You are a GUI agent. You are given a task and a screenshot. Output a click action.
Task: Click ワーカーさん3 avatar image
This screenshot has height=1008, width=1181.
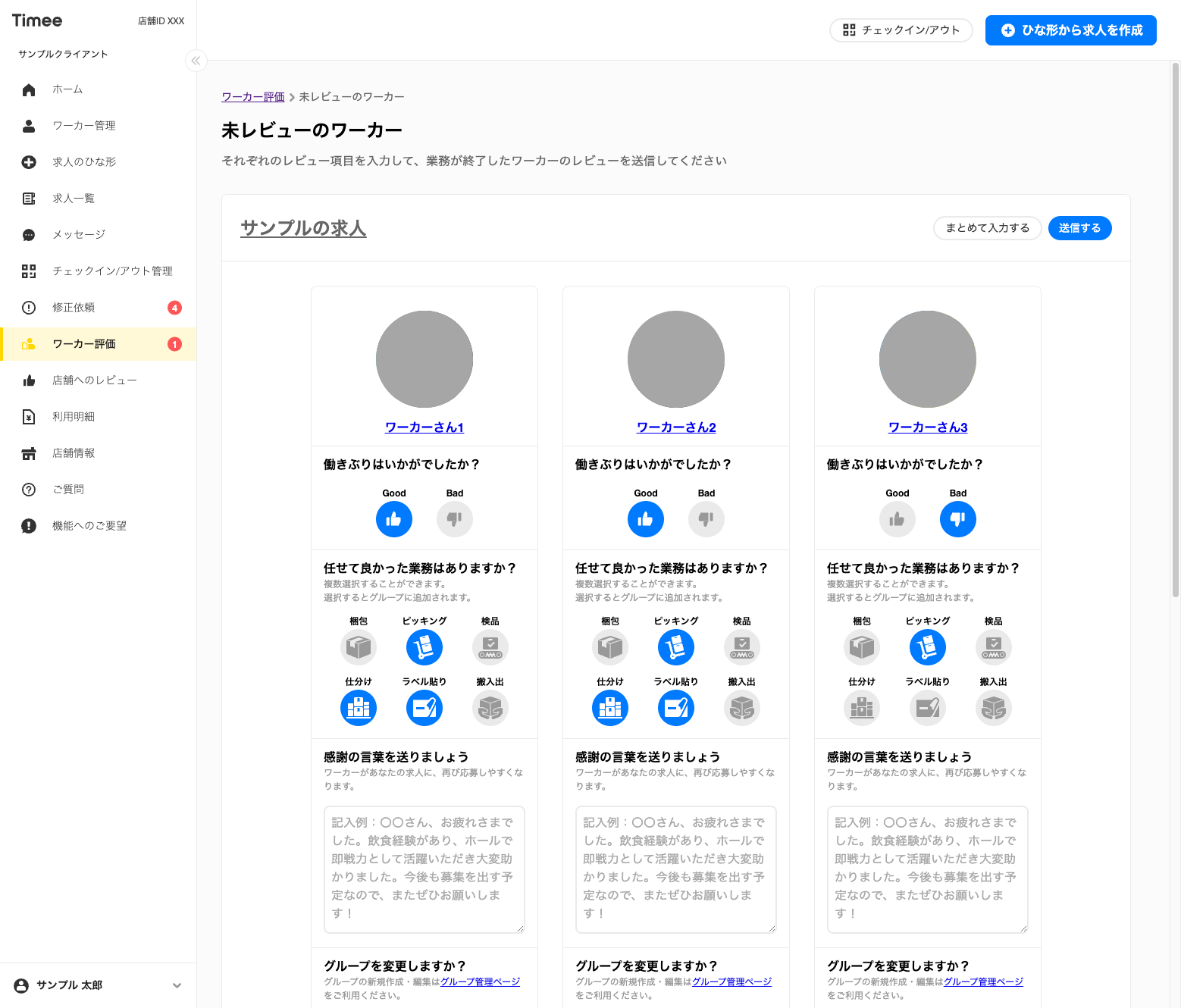click(928, 359)
